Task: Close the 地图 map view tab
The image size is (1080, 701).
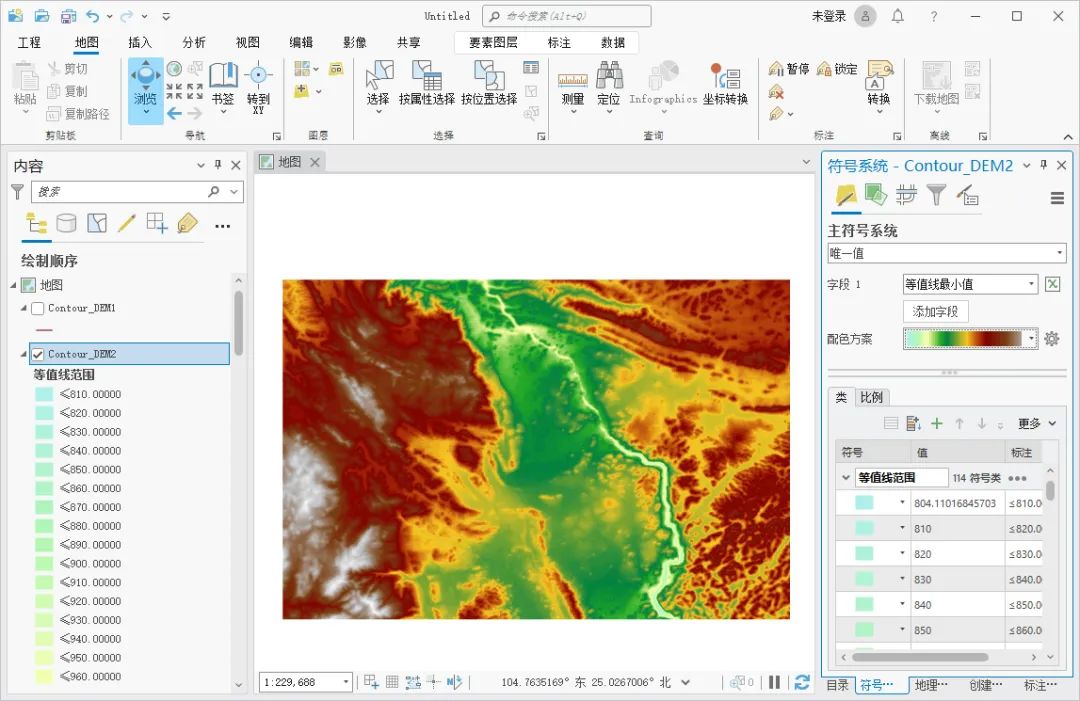Action: click(315, 163)
